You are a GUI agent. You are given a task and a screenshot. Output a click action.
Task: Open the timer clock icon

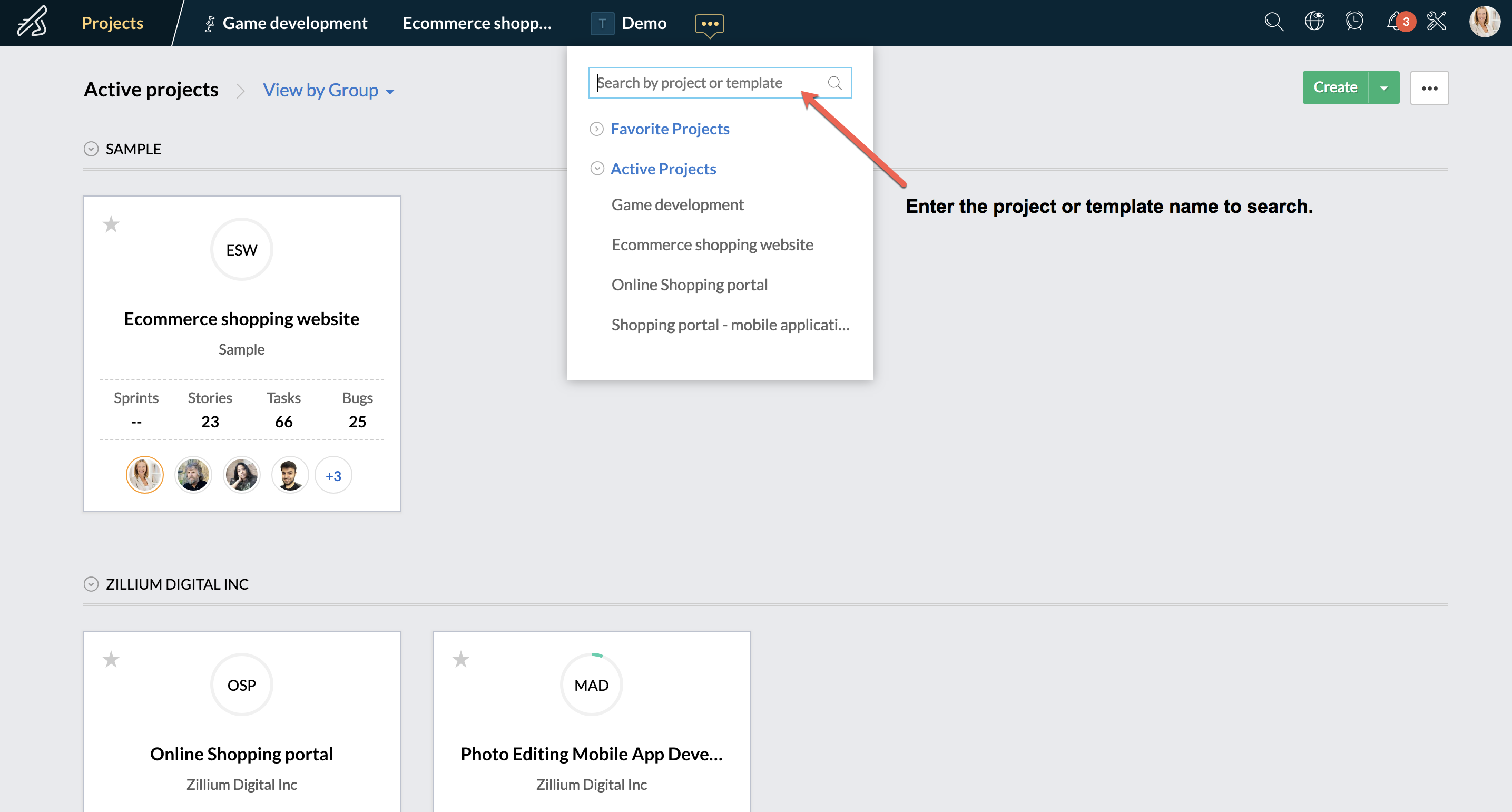1354,22
